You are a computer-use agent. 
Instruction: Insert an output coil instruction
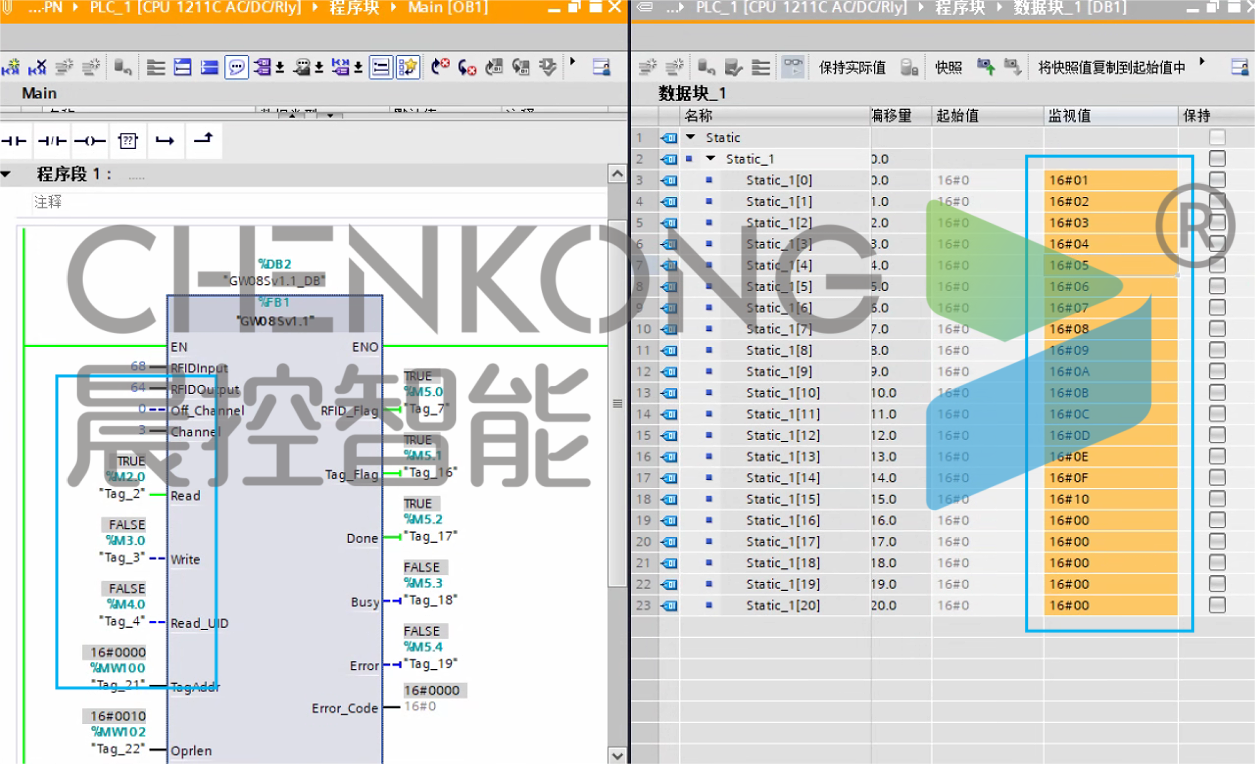click(x=90, y=141)
